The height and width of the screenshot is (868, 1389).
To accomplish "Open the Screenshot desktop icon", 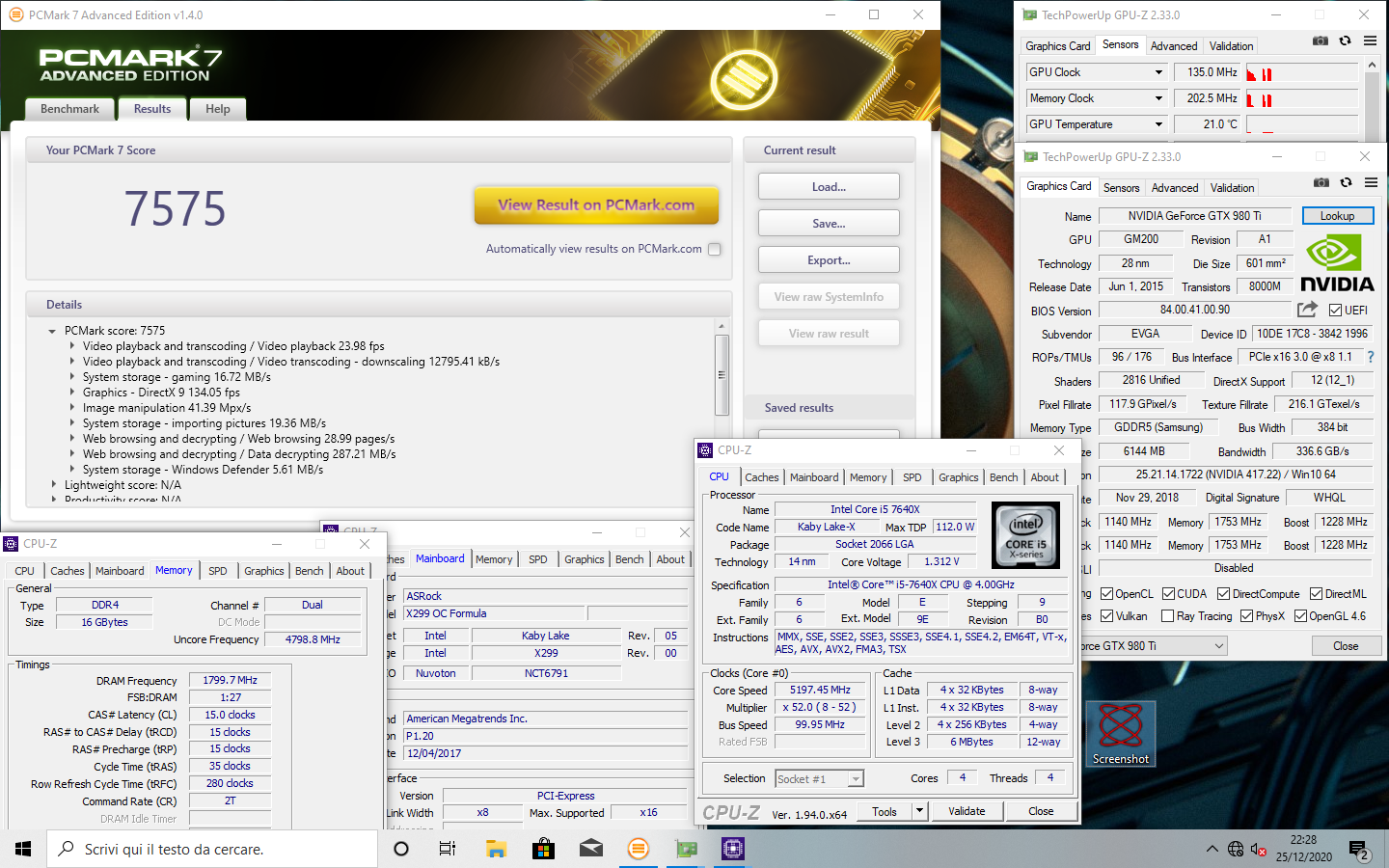I will (1121, 734).
